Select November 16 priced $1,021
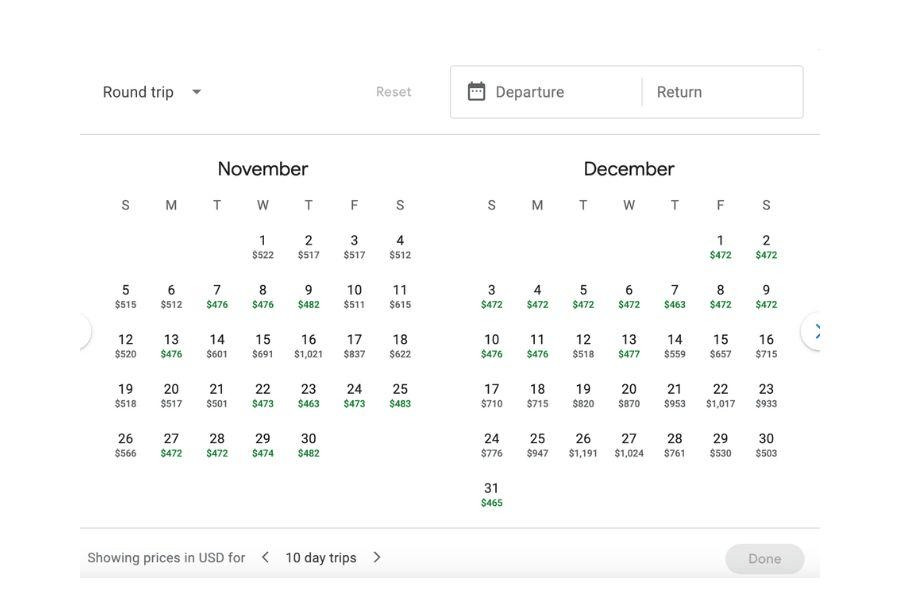The height and width of the screenshot is (600, 900). coord(308,345)
